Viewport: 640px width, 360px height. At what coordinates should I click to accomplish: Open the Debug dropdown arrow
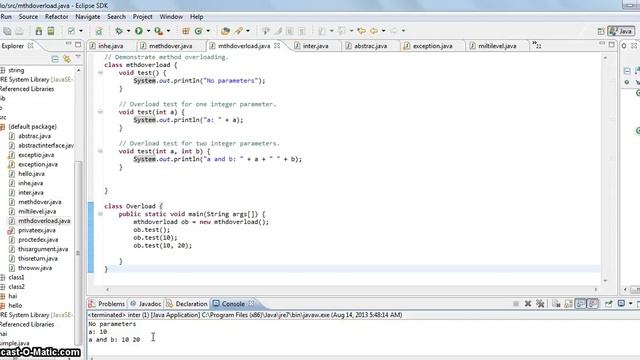(128, 31)
